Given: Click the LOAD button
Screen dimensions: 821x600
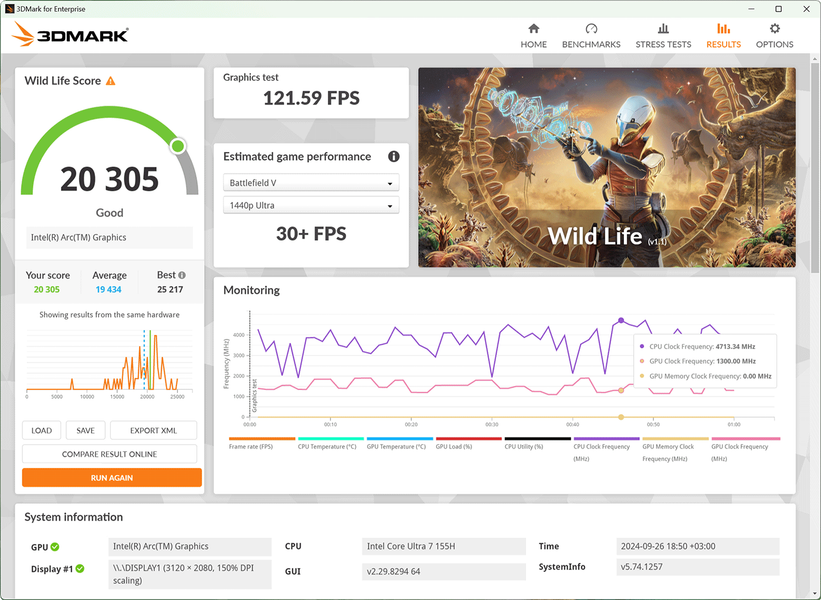Looking at the screenshot, I should (x=41, y=430).
